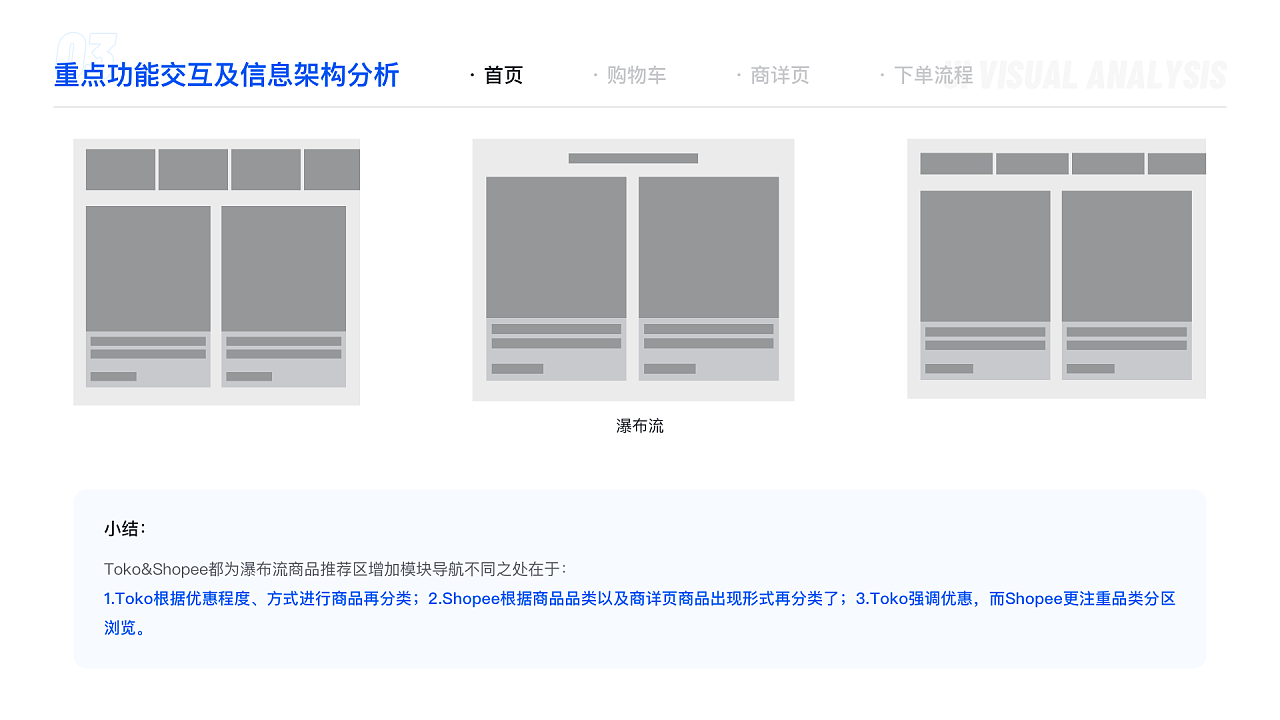1280x720 pixels.
Task: Go to the 下单流程 tab
Action: tap(933, 75)
